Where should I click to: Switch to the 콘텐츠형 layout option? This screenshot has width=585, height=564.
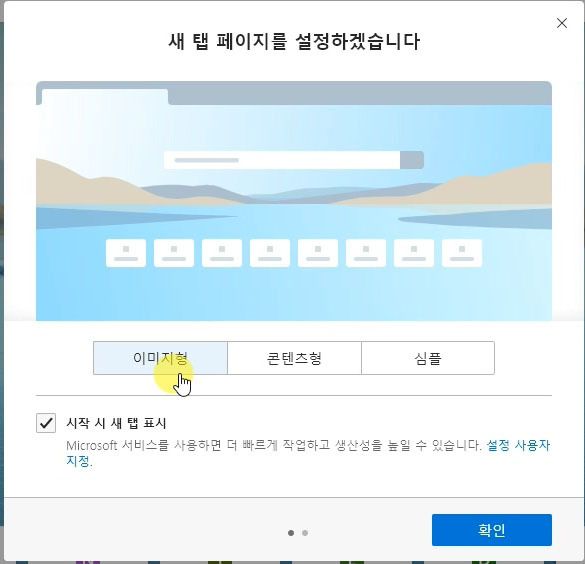pyautogui.click(x=294, y=358)
